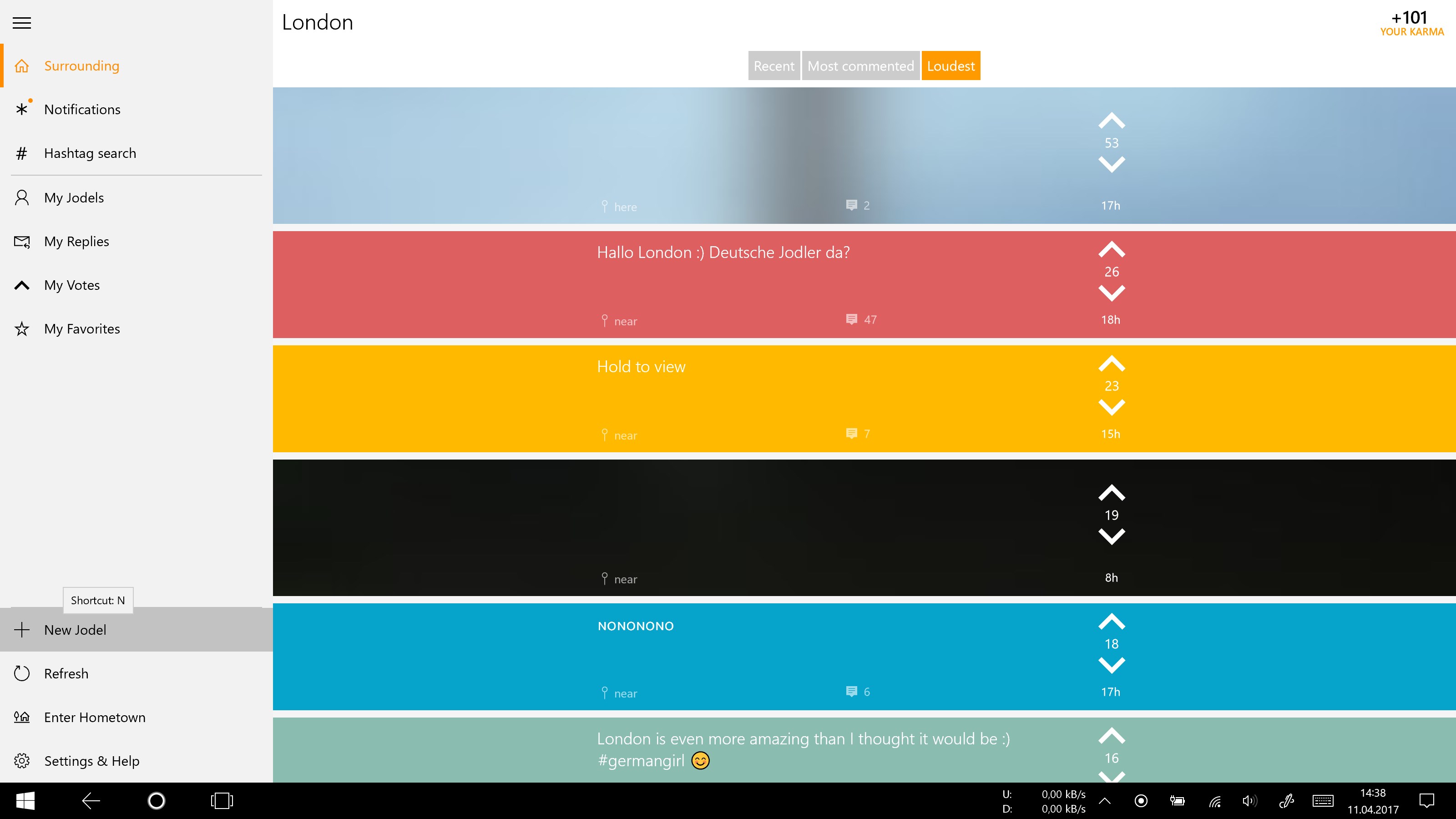Switch to the Recent tab
The width and height of the screenshot is (1456, 819).
pos(773,66)
